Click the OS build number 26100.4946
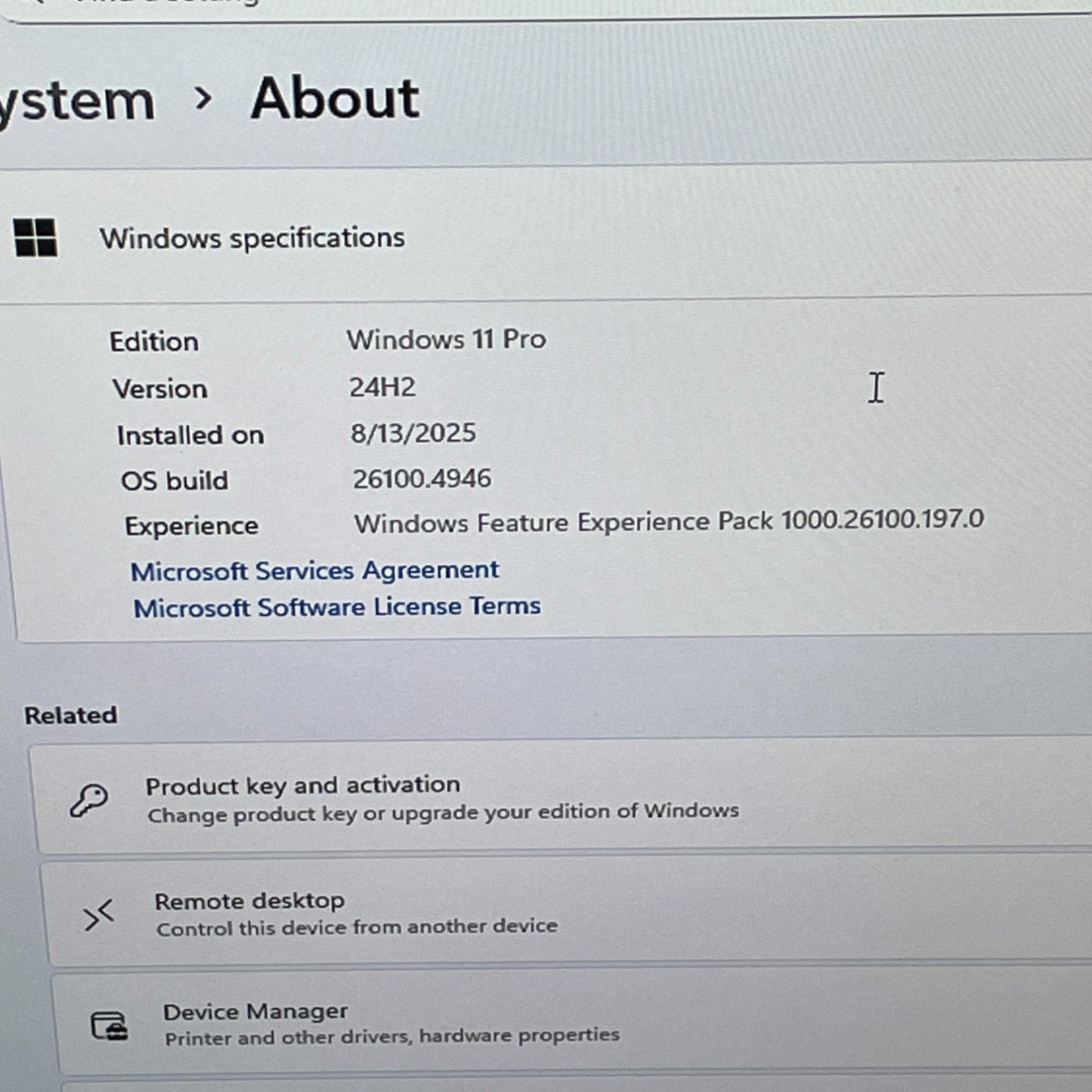 [x=422, y=478]
